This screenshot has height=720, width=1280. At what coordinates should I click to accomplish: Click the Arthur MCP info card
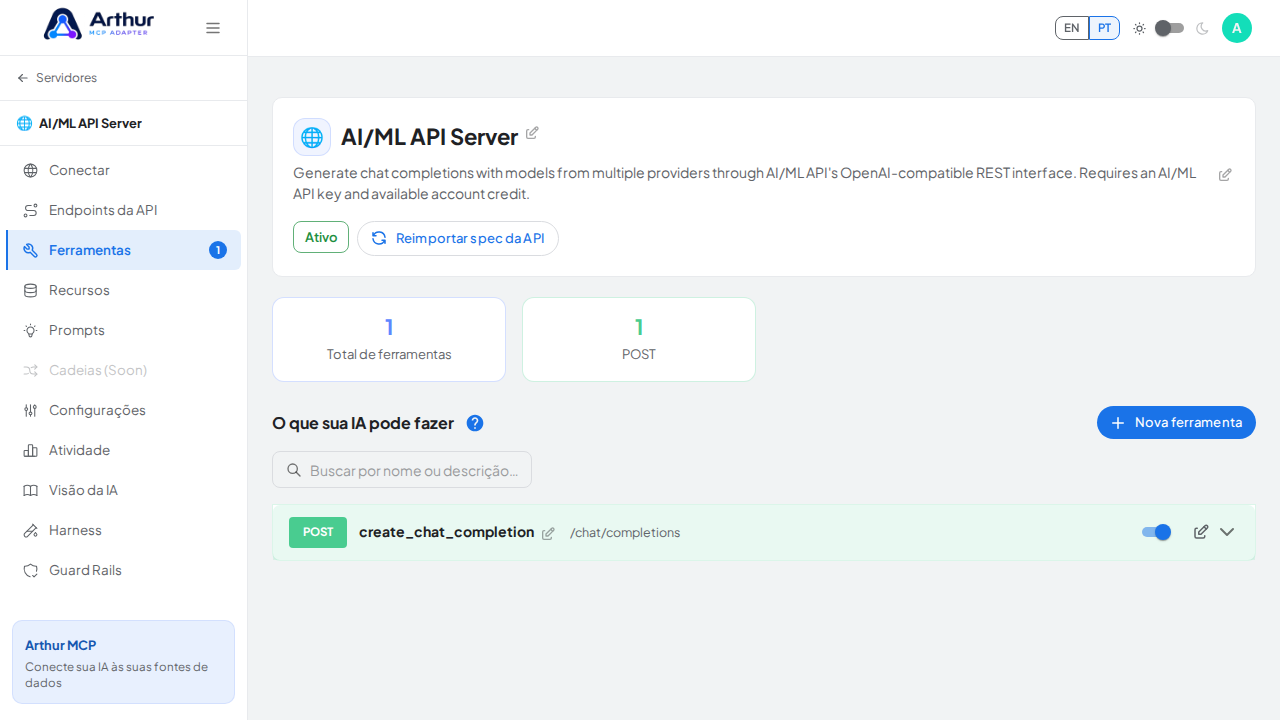pyautogui.click(x=123, y=662)
